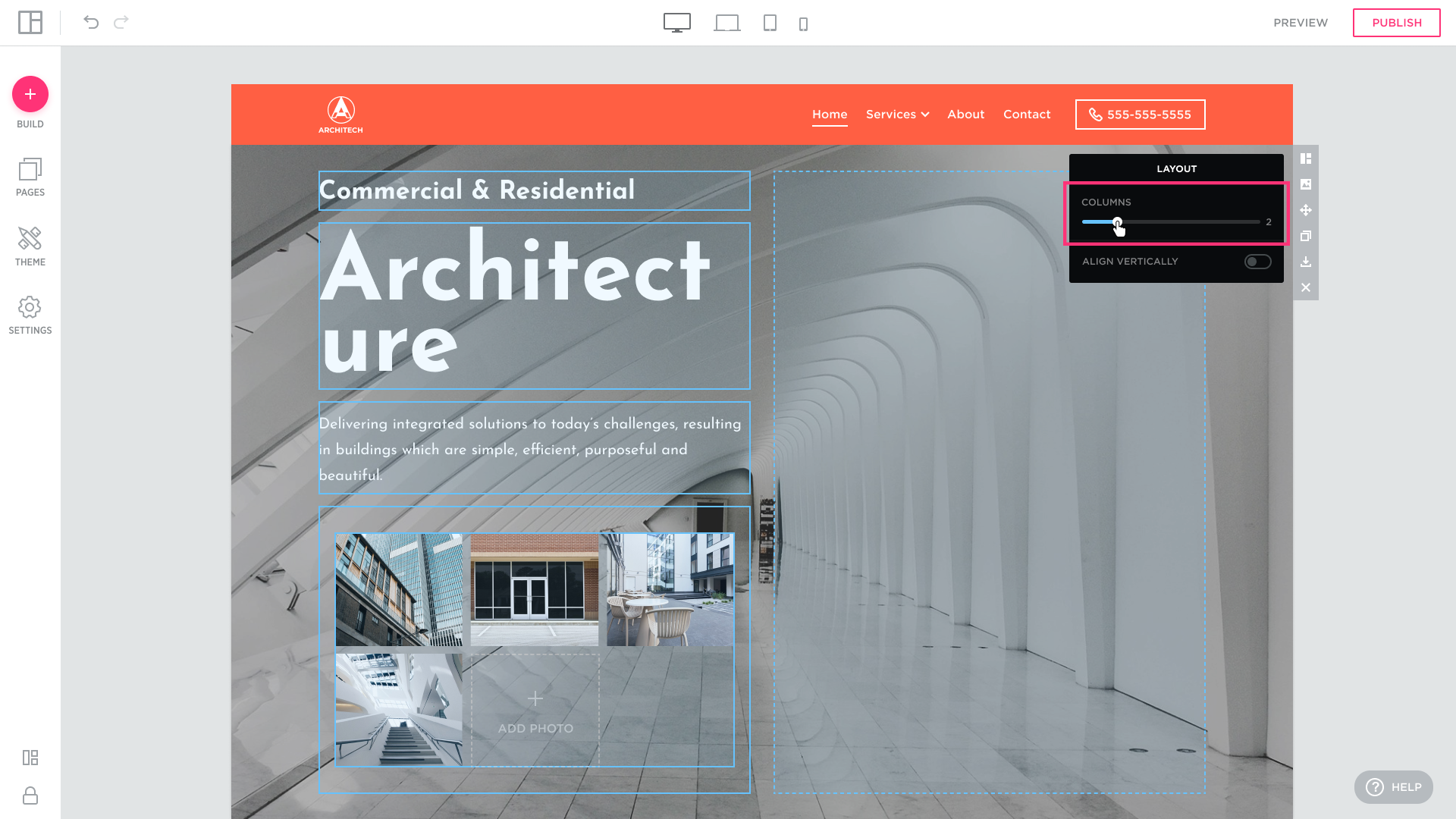Open the top-left layout panel toggle
Image resolution: width=1456 pixels, height=819 pixels.
pos(30,23)
